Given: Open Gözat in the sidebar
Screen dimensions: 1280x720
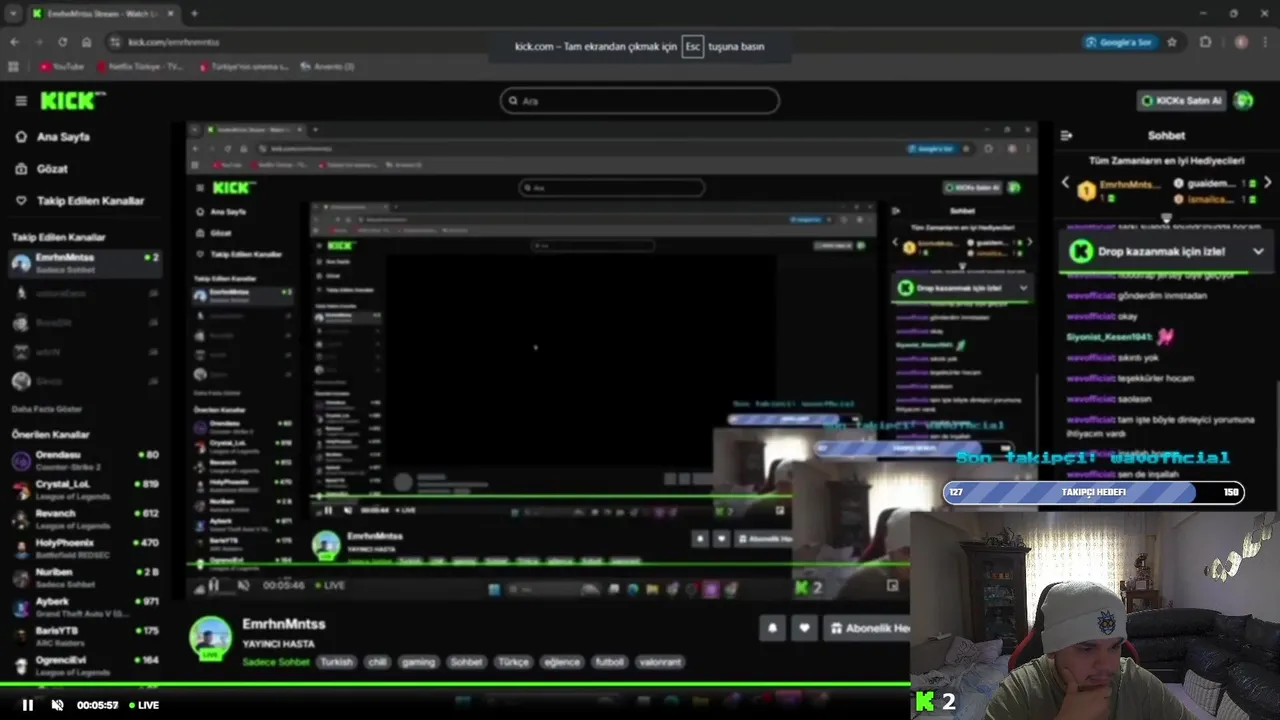Looking at the screenshot, I should [x=52, y=169].
